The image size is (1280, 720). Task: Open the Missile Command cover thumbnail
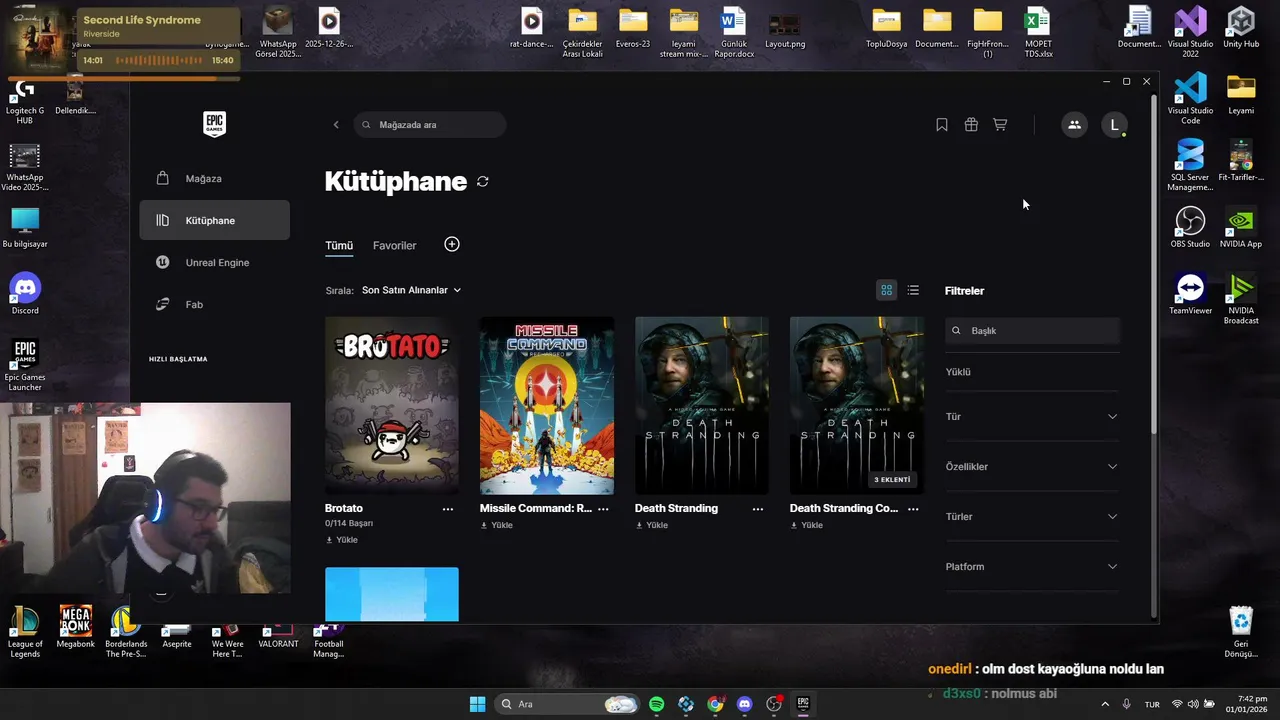547,405
